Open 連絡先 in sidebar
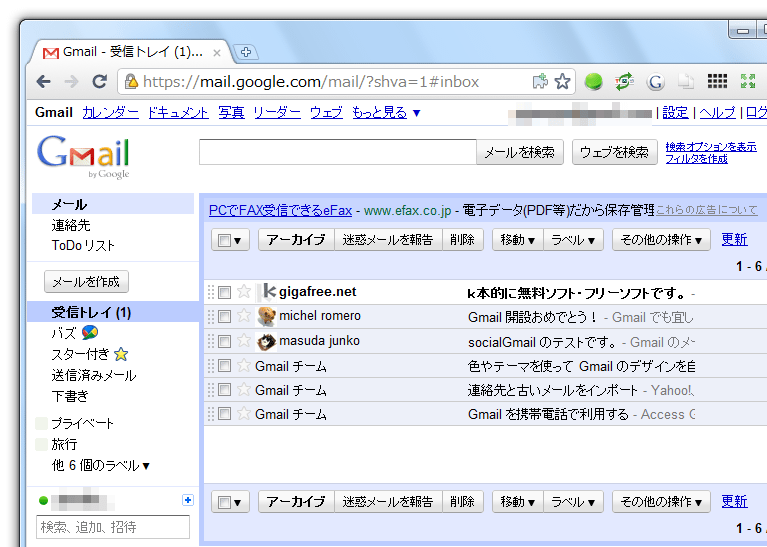The image size is (767, 547). pos(71,225)
